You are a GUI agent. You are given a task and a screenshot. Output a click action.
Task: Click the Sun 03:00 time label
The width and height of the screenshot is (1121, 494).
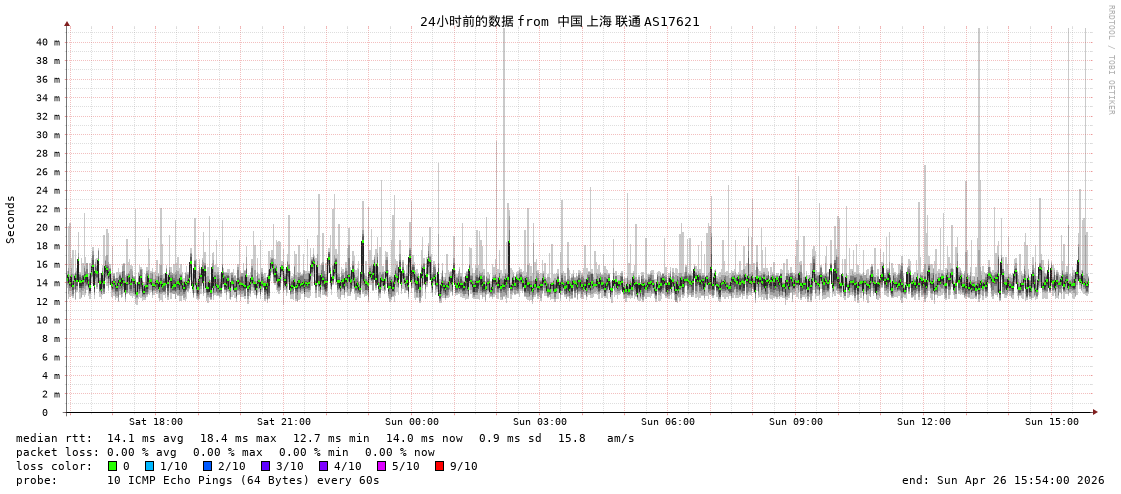click(x=540, y=422)
